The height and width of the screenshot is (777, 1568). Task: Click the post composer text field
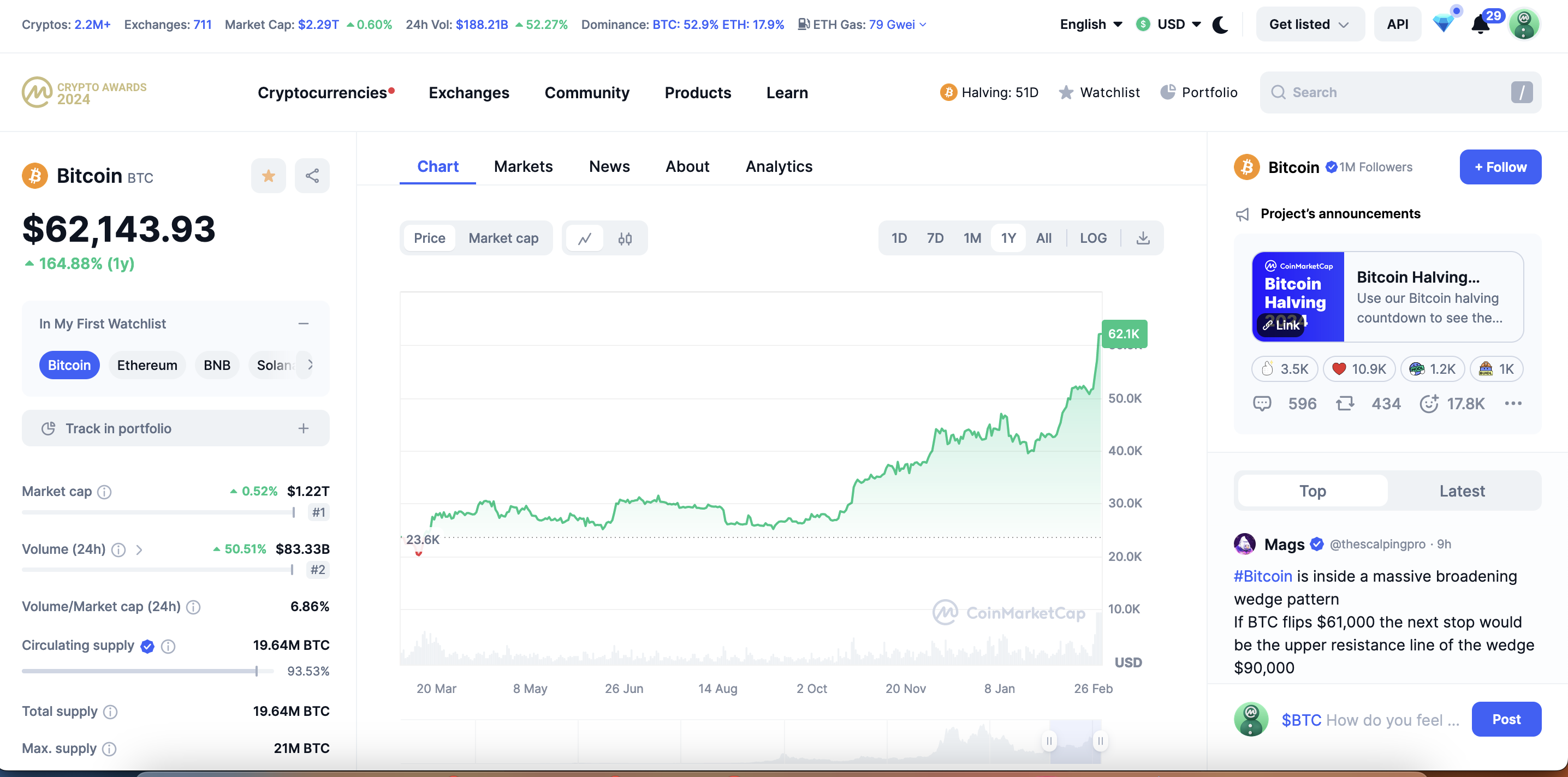point(1370,720)
